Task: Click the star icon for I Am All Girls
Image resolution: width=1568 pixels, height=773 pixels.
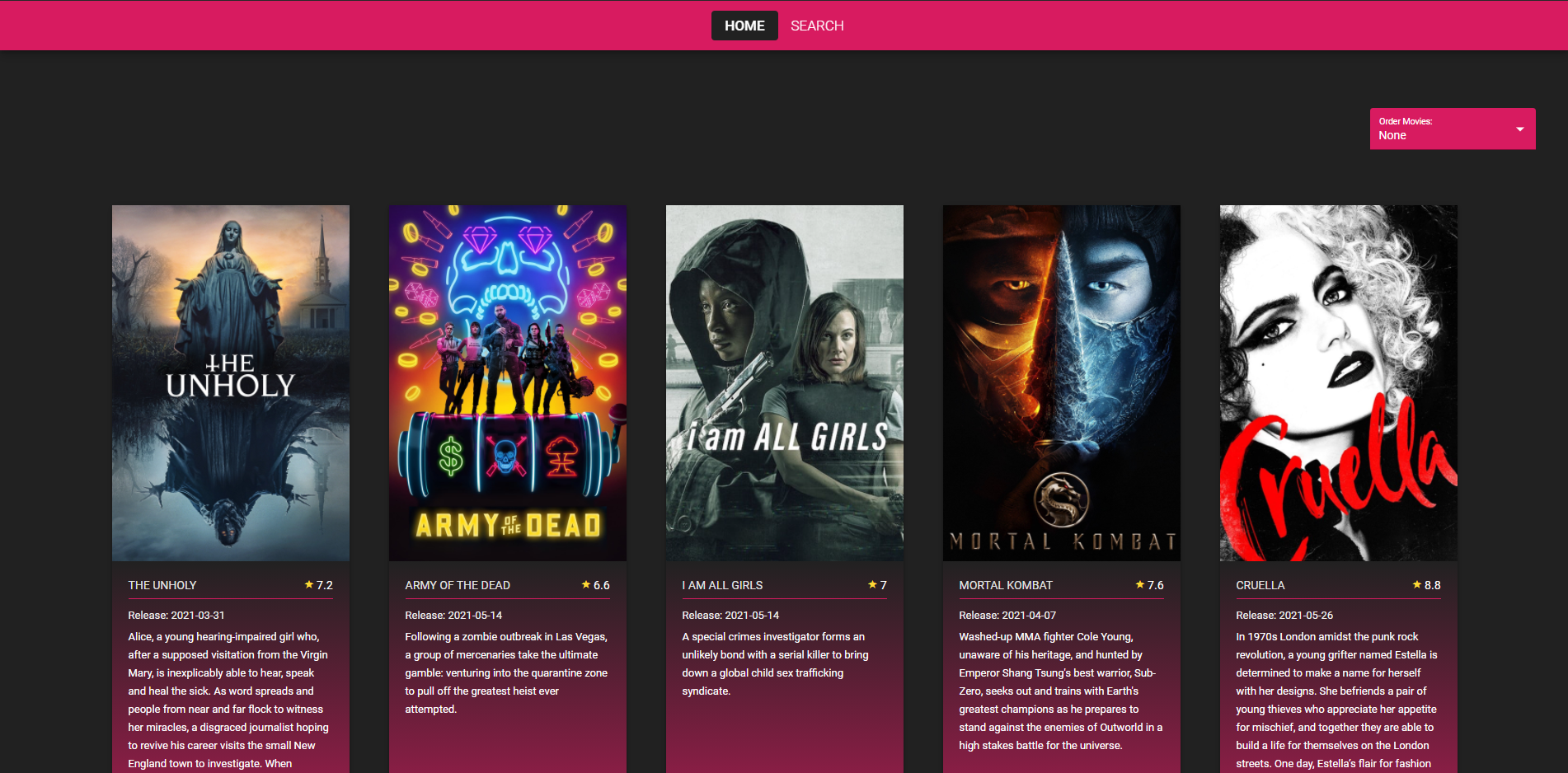Action: click(x=872, y=584)
